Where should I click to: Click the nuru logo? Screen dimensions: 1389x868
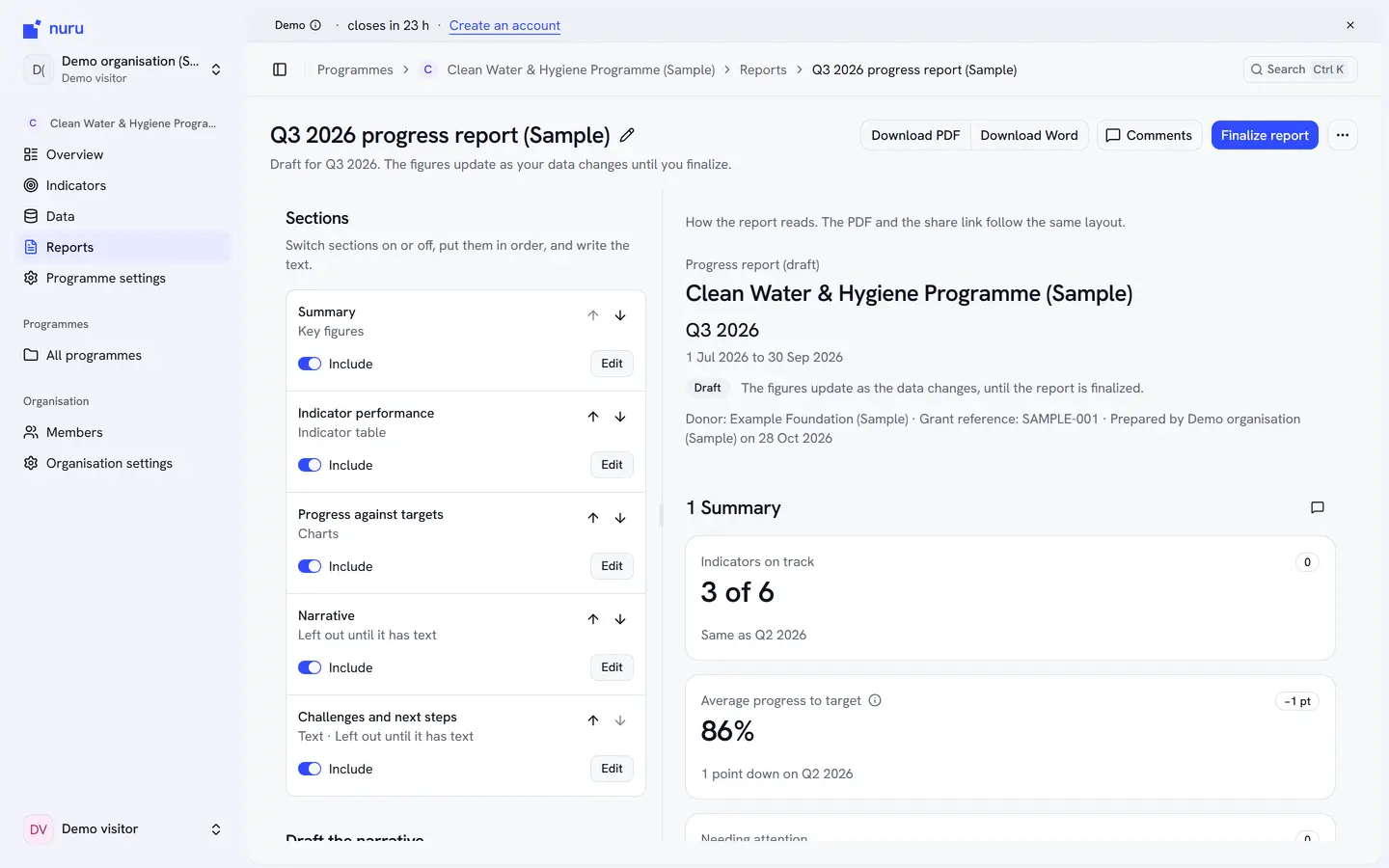pyautogui.click(x=53, y=29)
